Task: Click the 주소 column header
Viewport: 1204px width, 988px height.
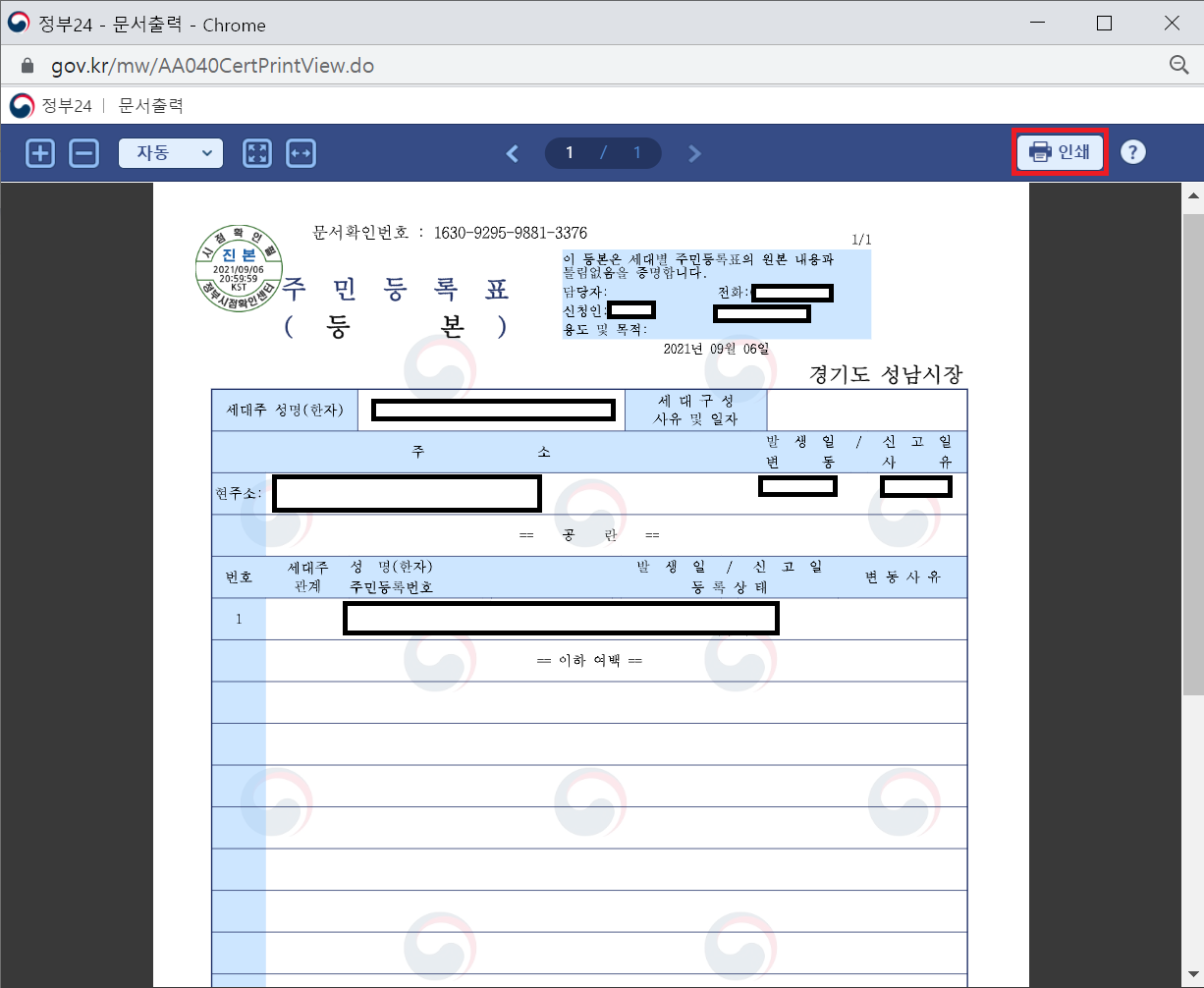Action: [x=481, y=452]
